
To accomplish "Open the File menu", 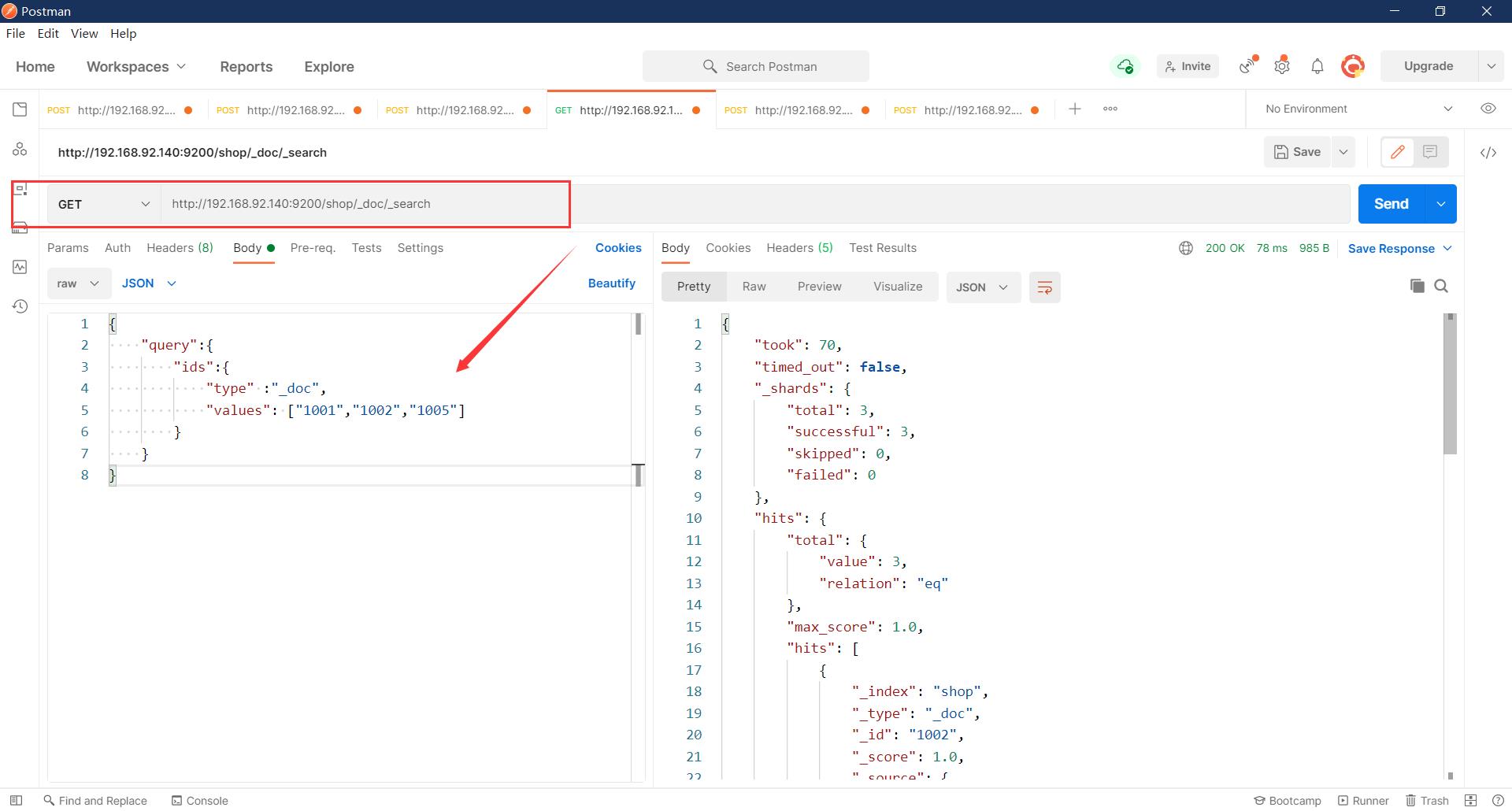I will (16, 33).
